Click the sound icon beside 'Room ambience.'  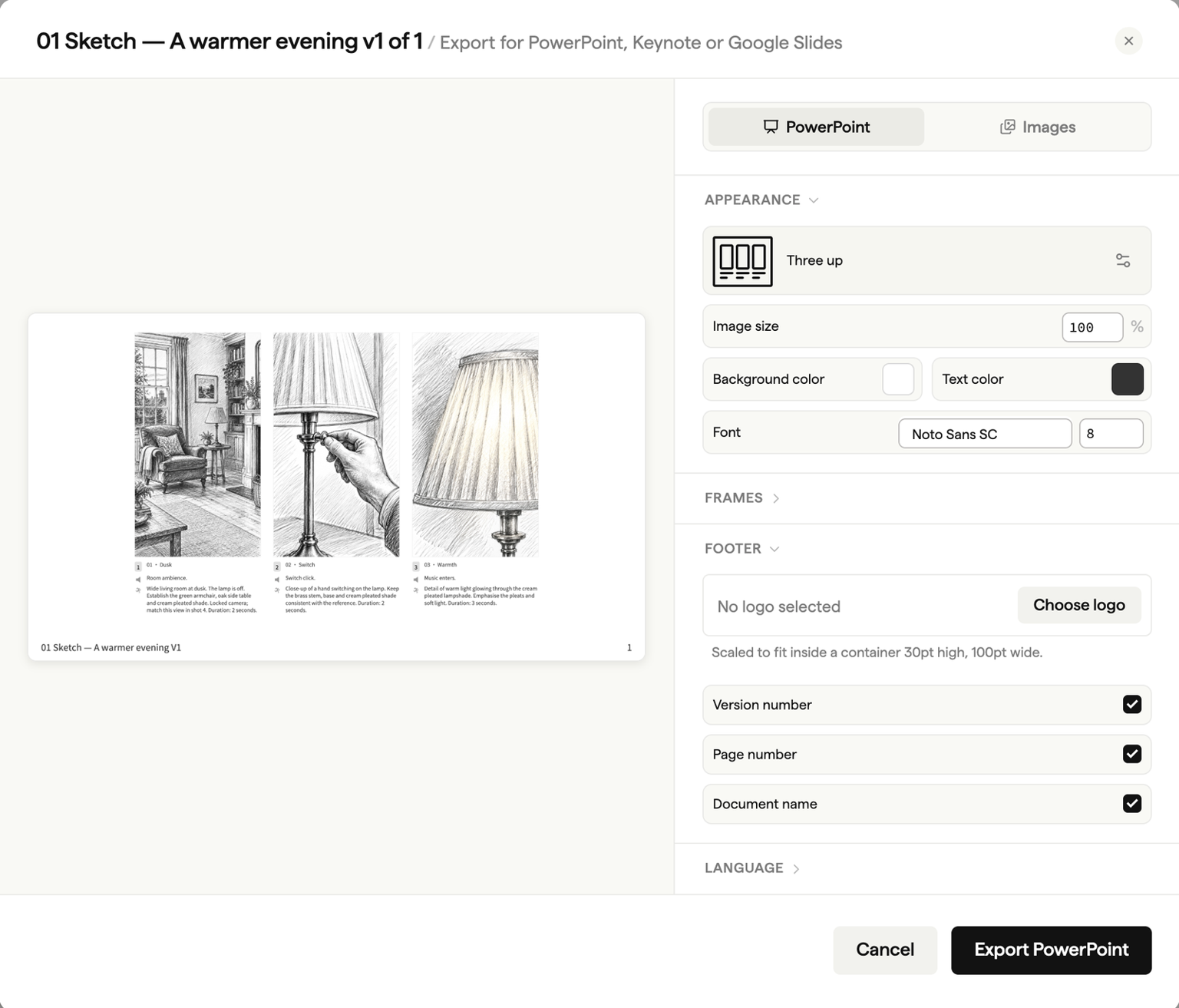[x=139, y=579]
